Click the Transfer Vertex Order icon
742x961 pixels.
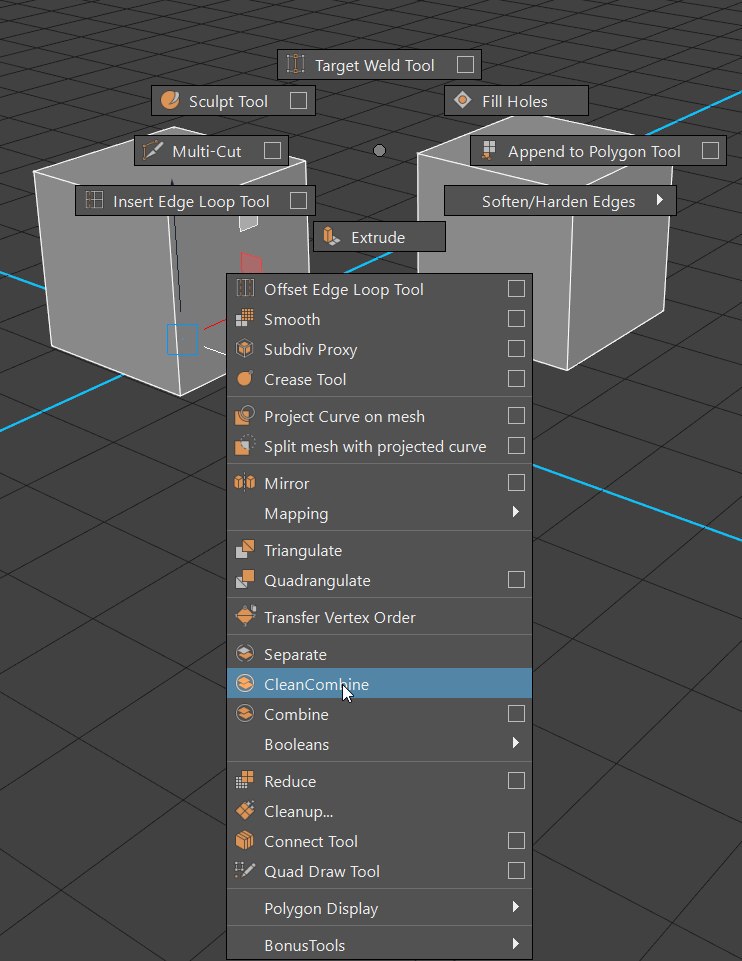click(x=245, y=616)
